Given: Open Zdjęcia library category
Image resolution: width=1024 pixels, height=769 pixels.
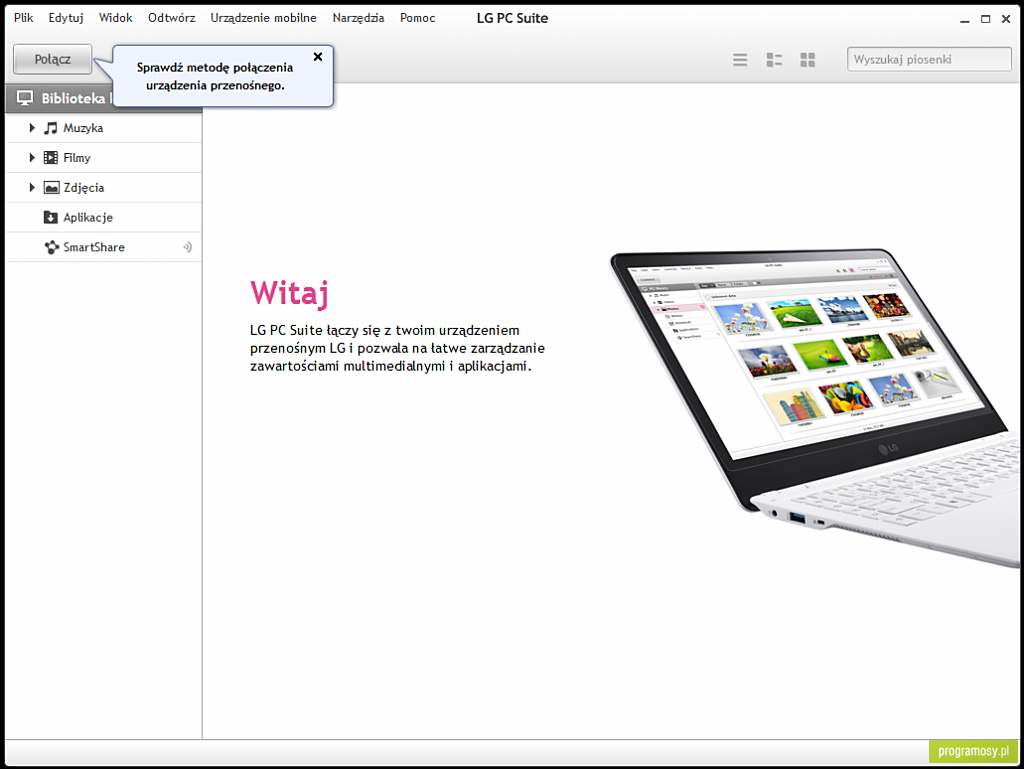Looking at the screenshot, I should point(103,188).
